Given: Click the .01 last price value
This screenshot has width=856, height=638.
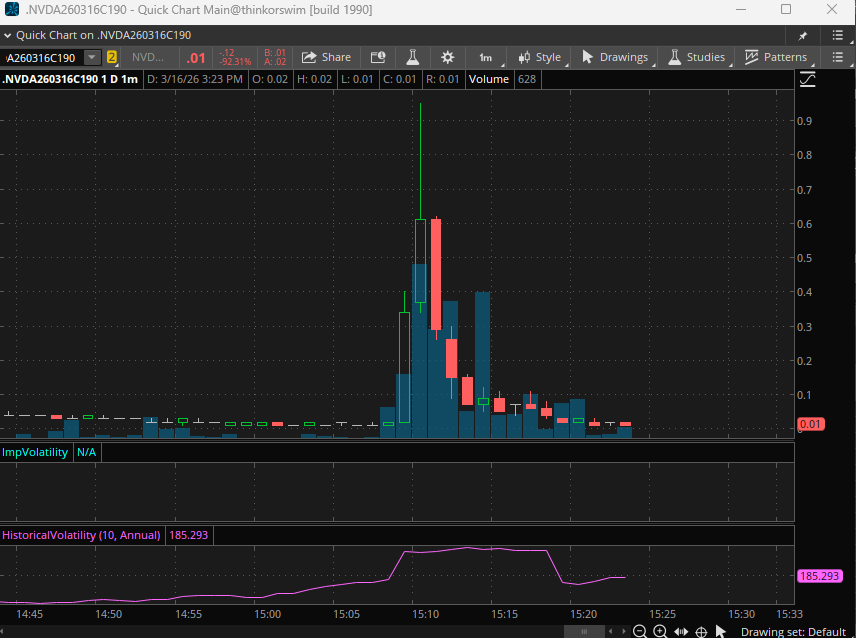Looking at the screenshot, I should [x=195, y=58].
